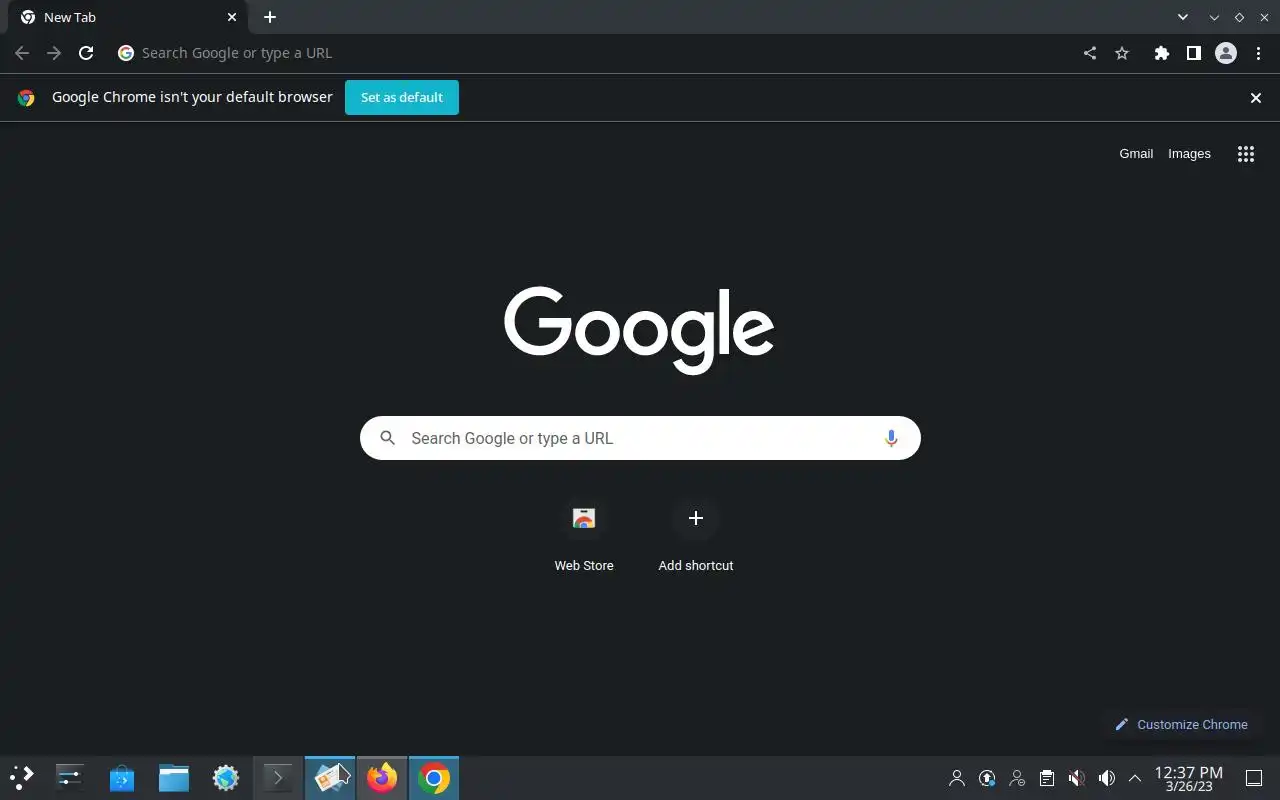Minimize the Chrome window
The image size is (1280, 800).
point(1214,17)
